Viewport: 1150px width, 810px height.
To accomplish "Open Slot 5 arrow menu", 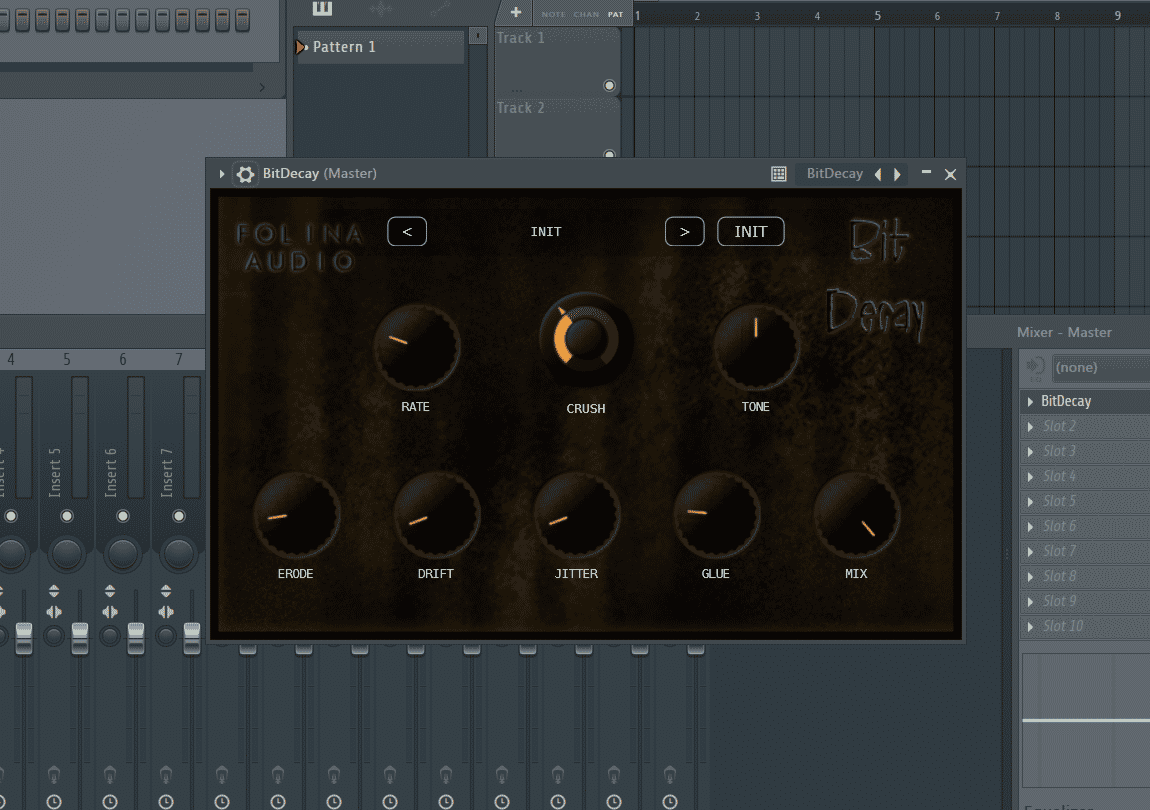I will (1030, 501).
